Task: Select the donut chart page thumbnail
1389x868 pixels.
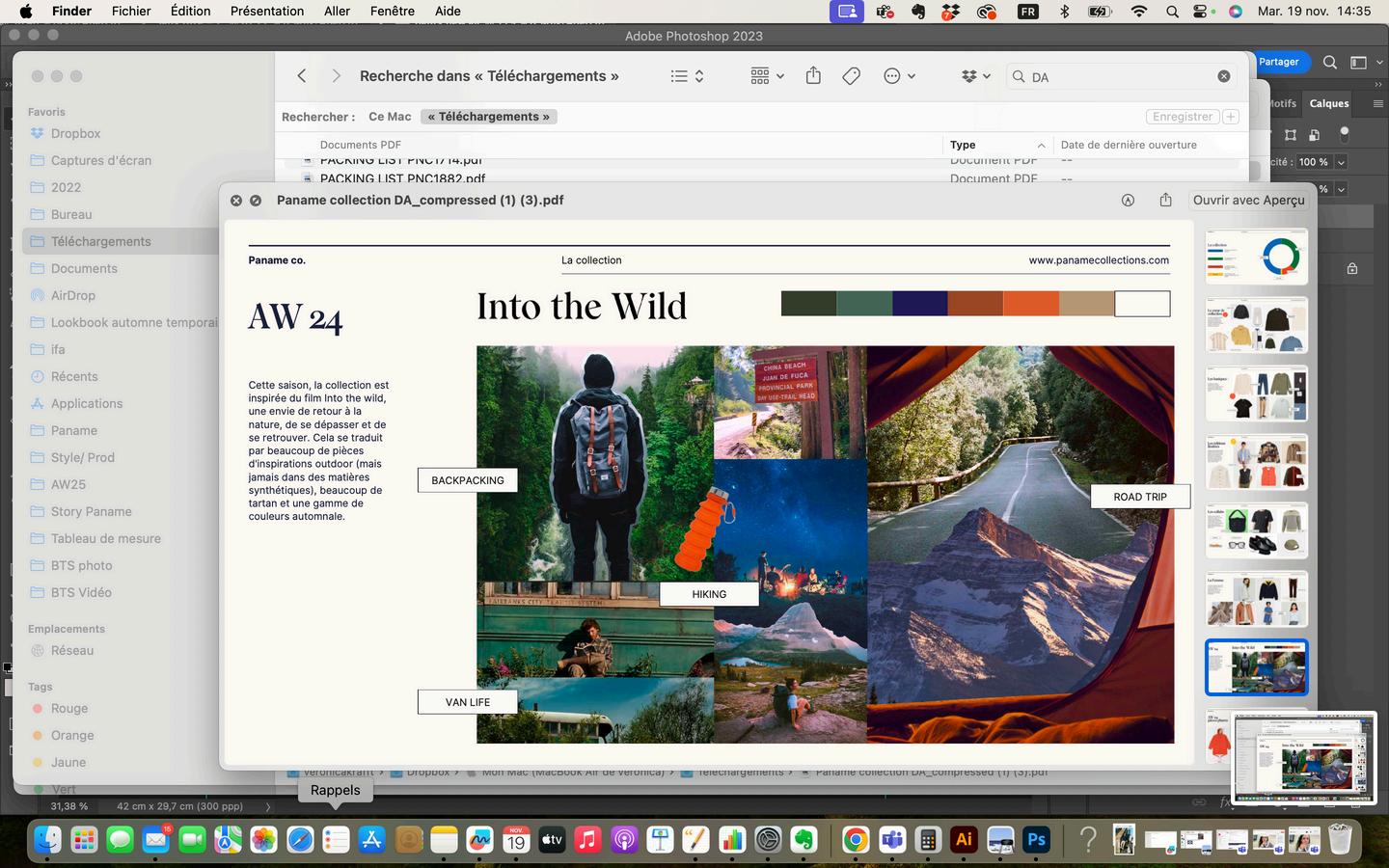Action: tap(1256, 257)
